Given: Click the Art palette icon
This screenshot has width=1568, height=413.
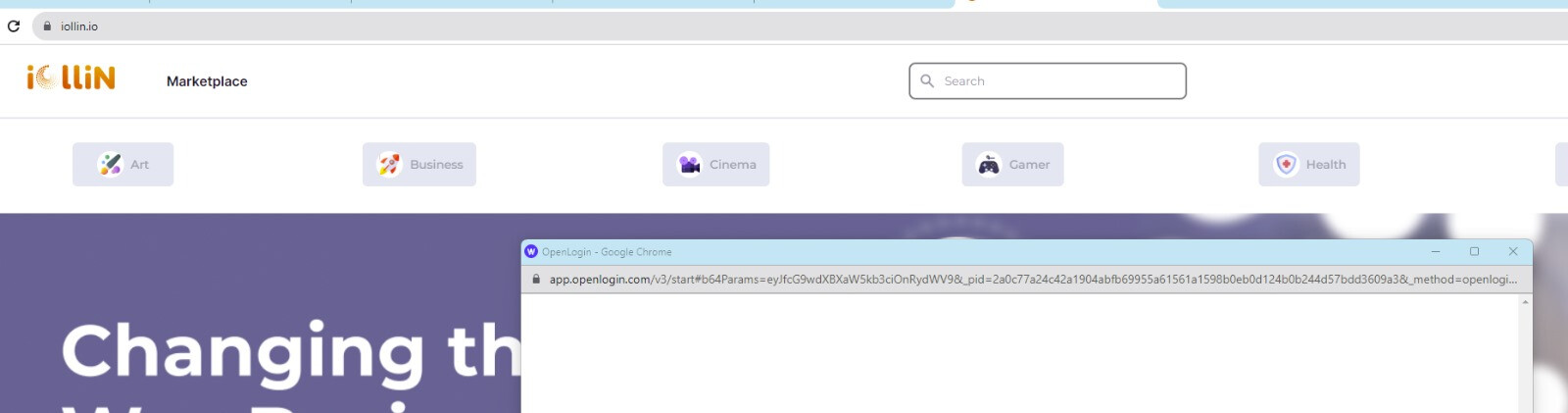Looking at the screenshot, I should (x=110, y=165).
